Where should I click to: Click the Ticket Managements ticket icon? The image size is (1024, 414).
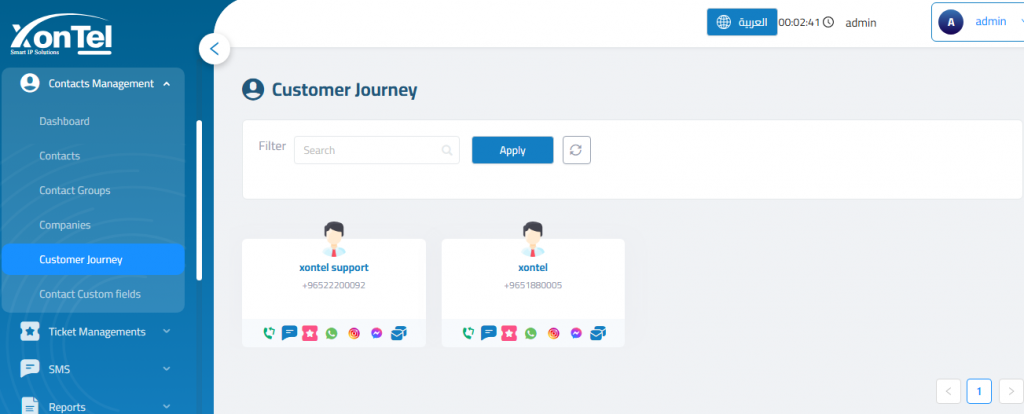click(30, 332)
